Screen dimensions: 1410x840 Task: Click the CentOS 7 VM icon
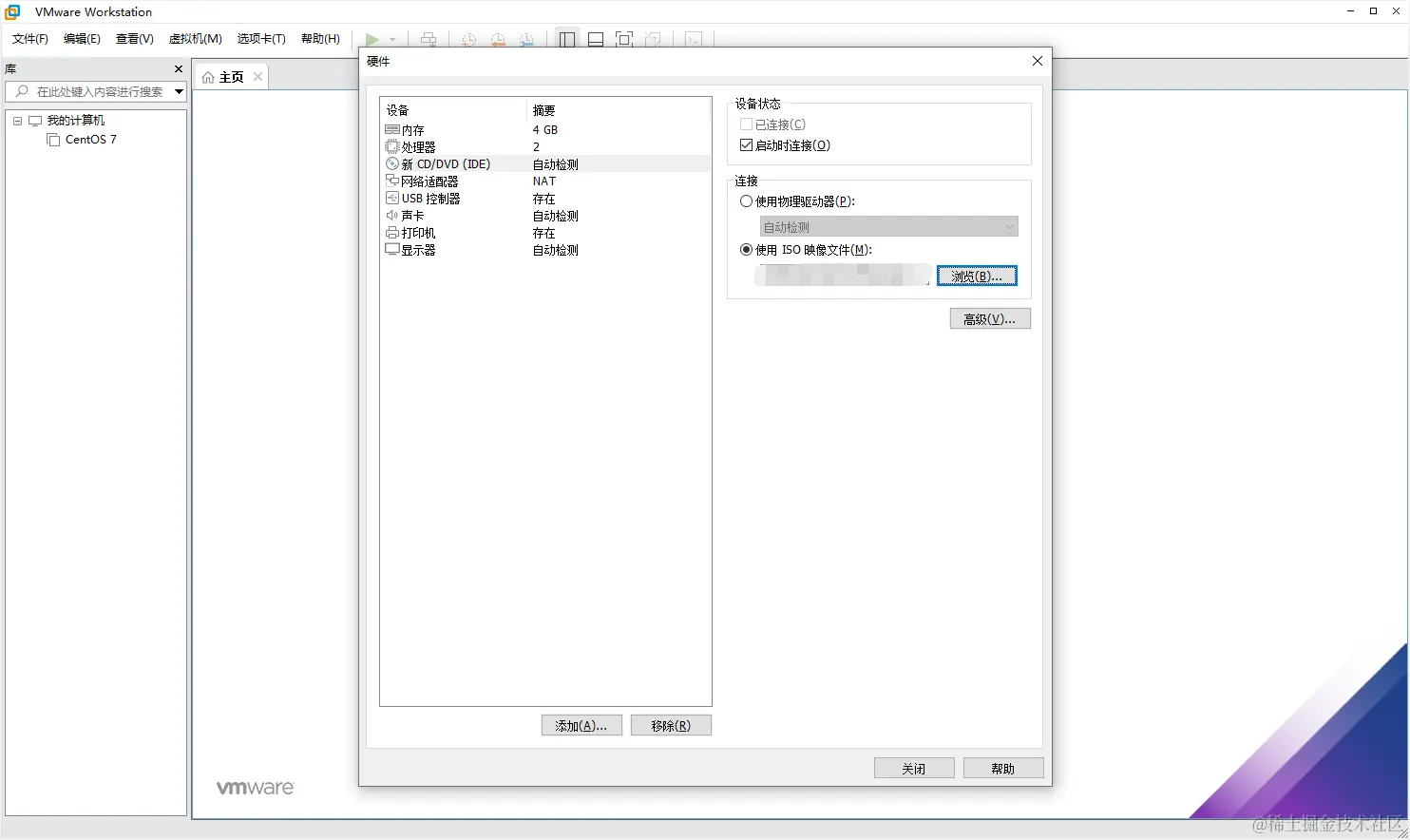point(53,140)
